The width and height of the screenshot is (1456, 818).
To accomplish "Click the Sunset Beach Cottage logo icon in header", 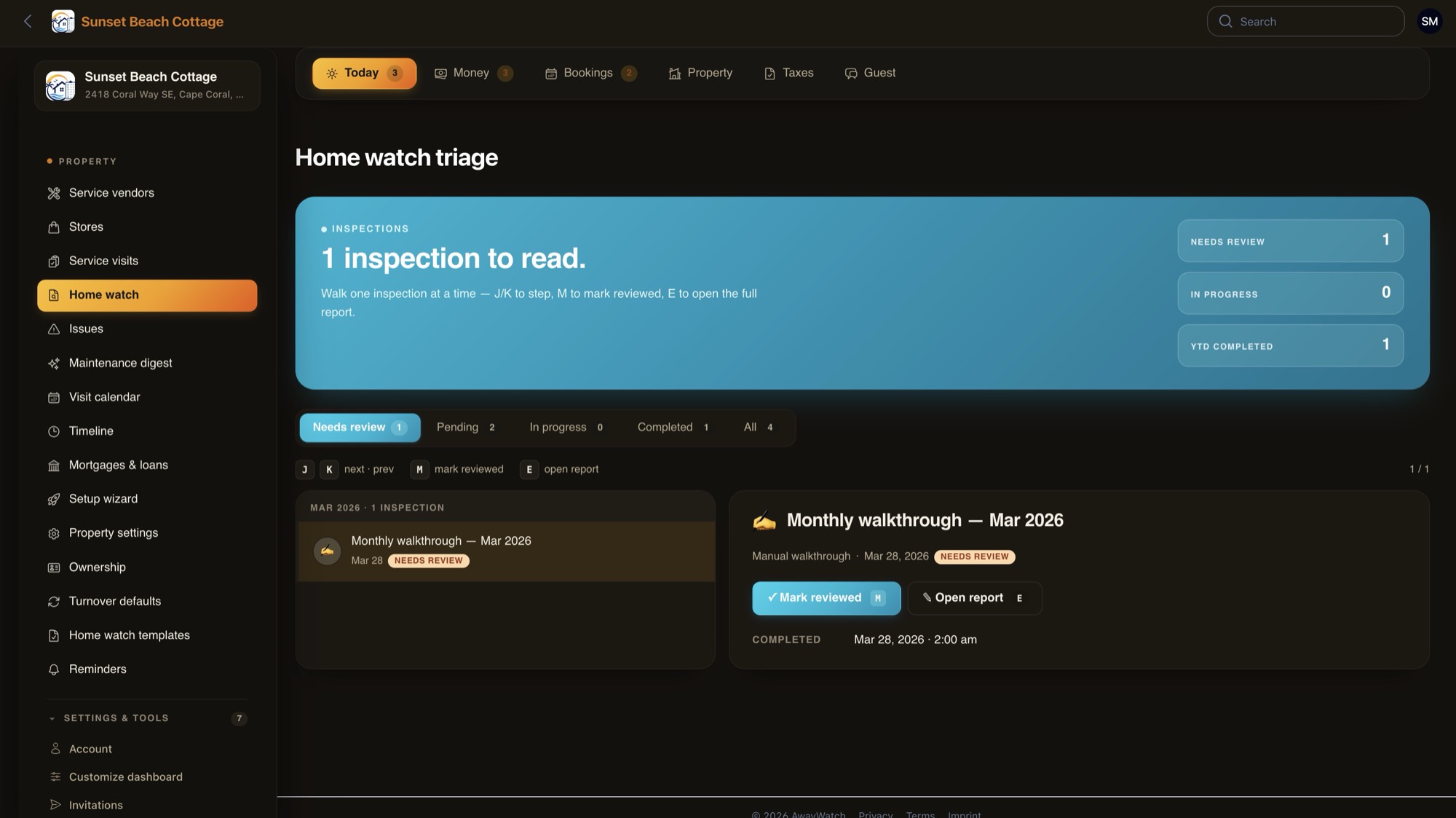I will click(63, 21).
